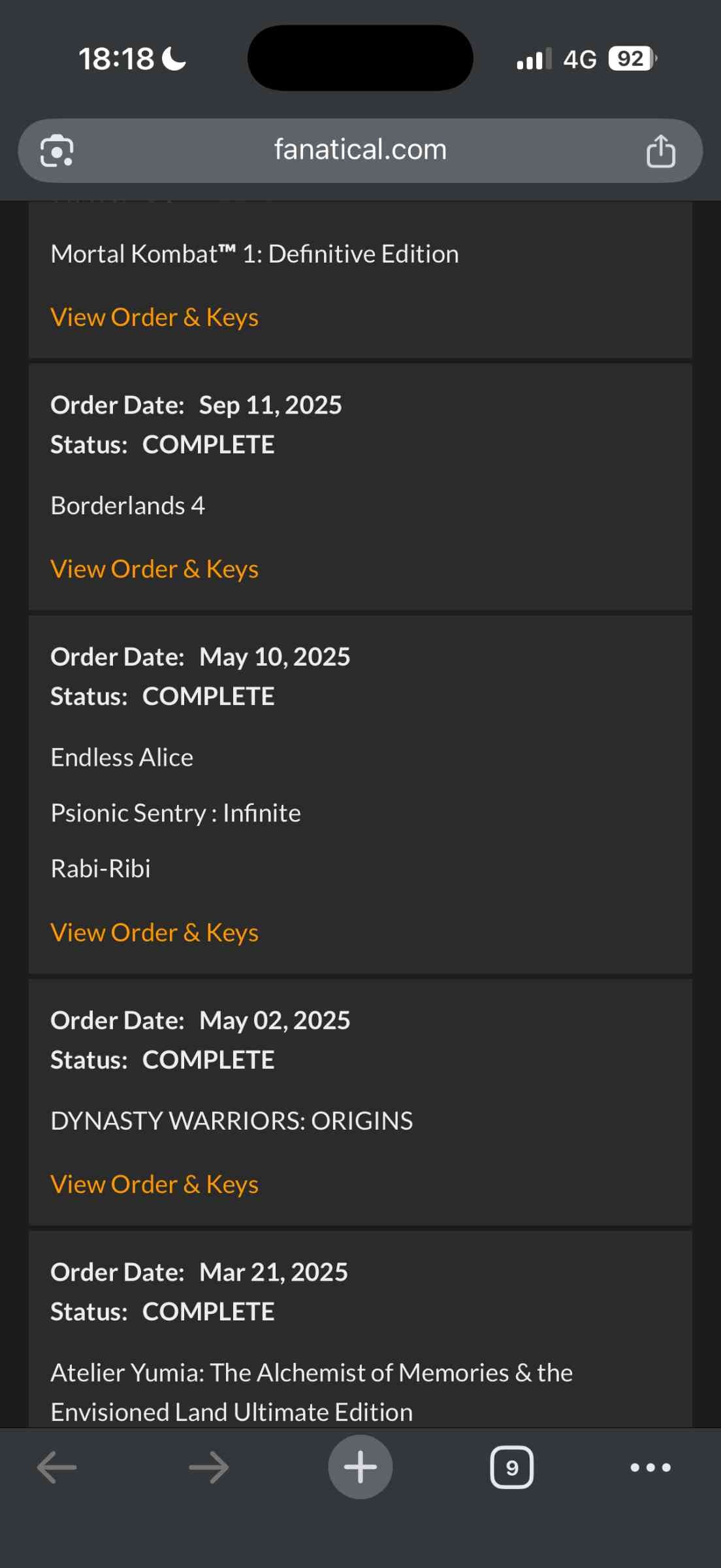Tap the Rabi-Ribi game title
Screen dimensions: 721x1568
click(101, 868)
